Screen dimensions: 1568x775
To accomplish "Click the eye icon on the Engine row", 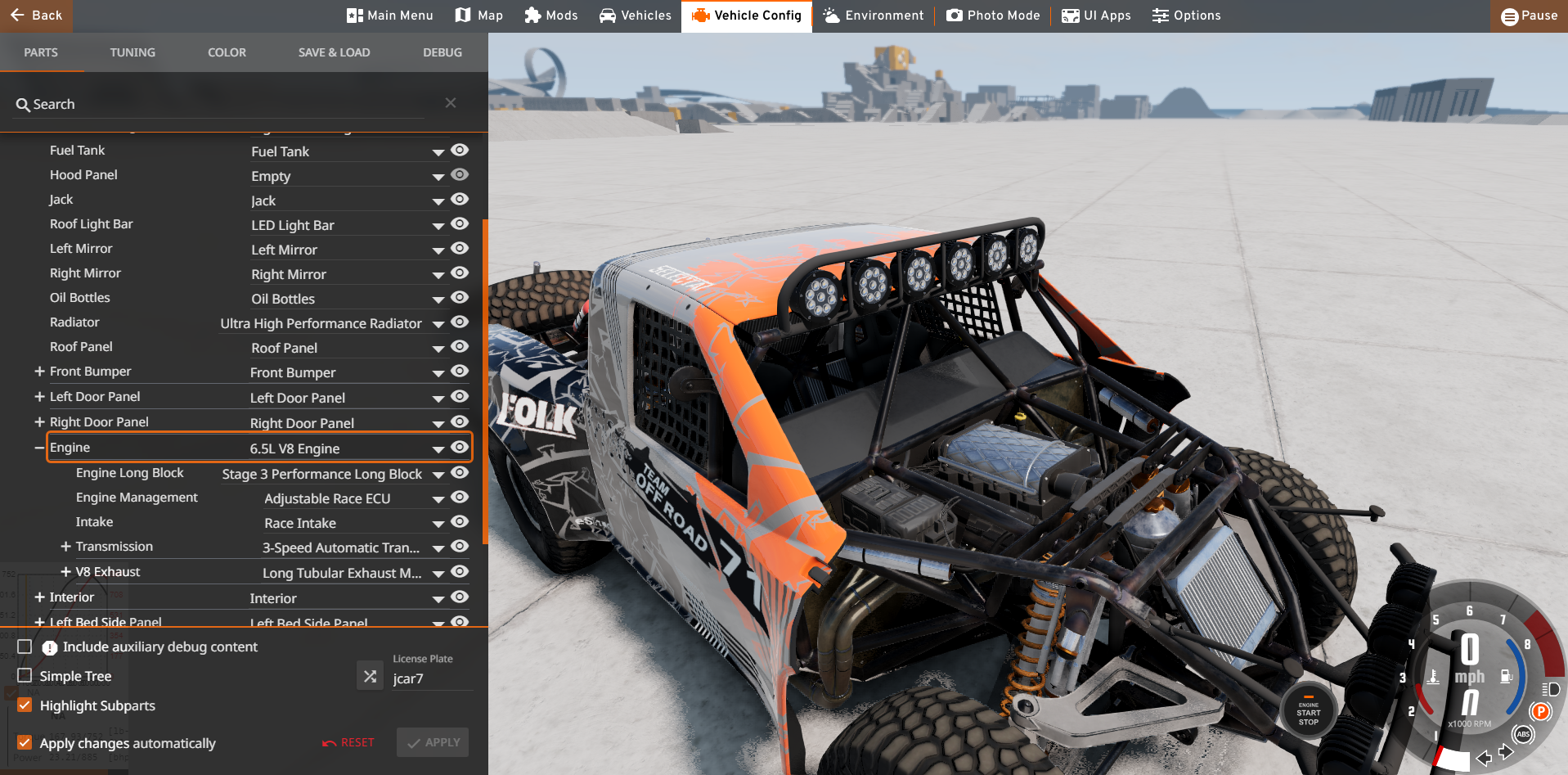I will (x=460, y=447).
